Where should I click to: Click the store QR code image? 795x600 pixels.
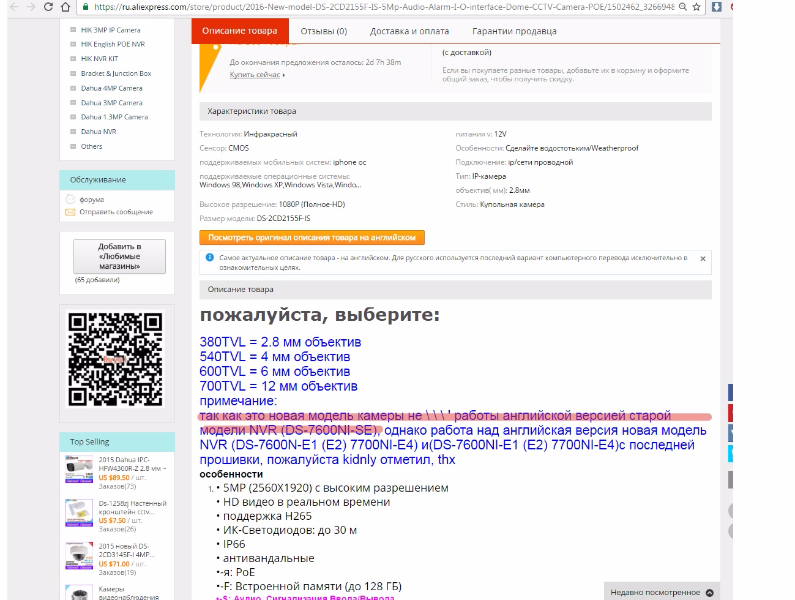[x=116, y=359]
